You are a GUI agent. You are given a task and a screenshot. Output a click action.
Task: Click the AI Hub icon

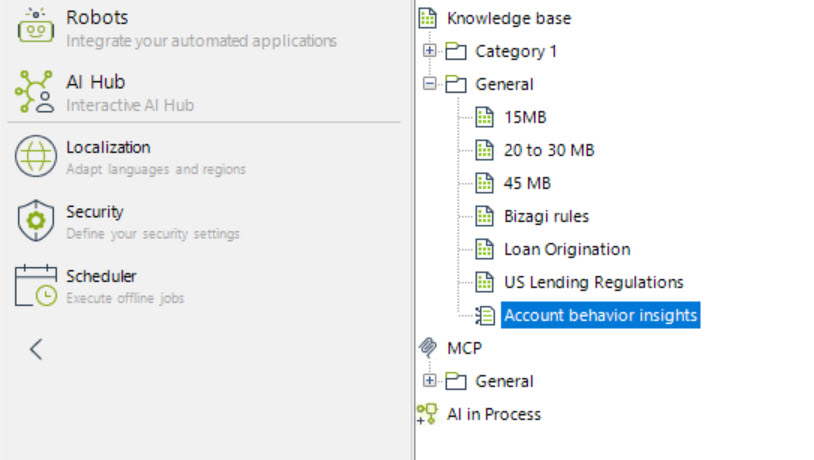point(36,92)
